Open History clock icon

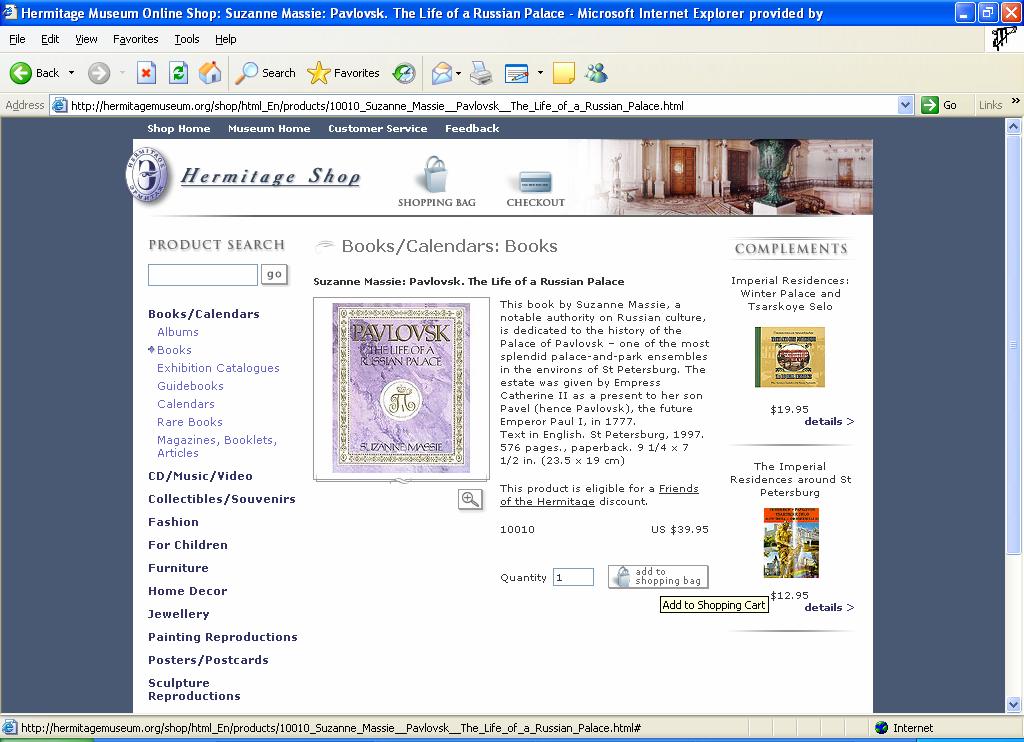coord(404,73)
